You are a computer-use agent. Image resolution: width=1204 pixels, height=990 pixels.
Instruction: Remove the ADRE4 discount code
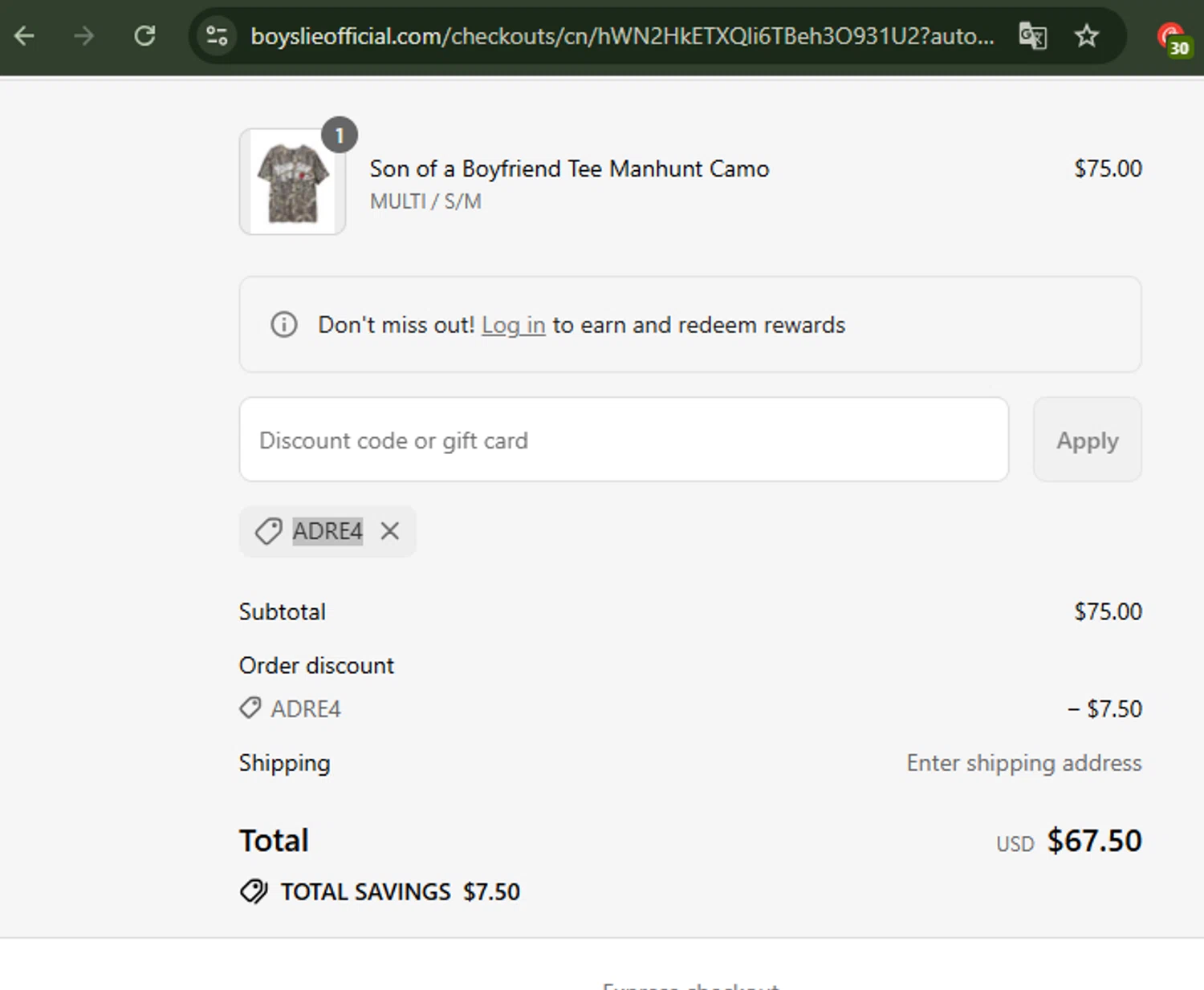[390, 531]
